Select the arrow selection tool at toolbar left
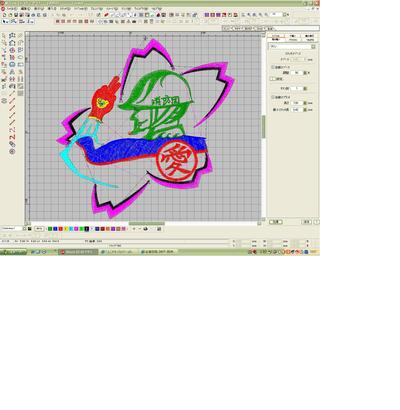400x410 pixels. pyautogui.click(x=5, y=21)
